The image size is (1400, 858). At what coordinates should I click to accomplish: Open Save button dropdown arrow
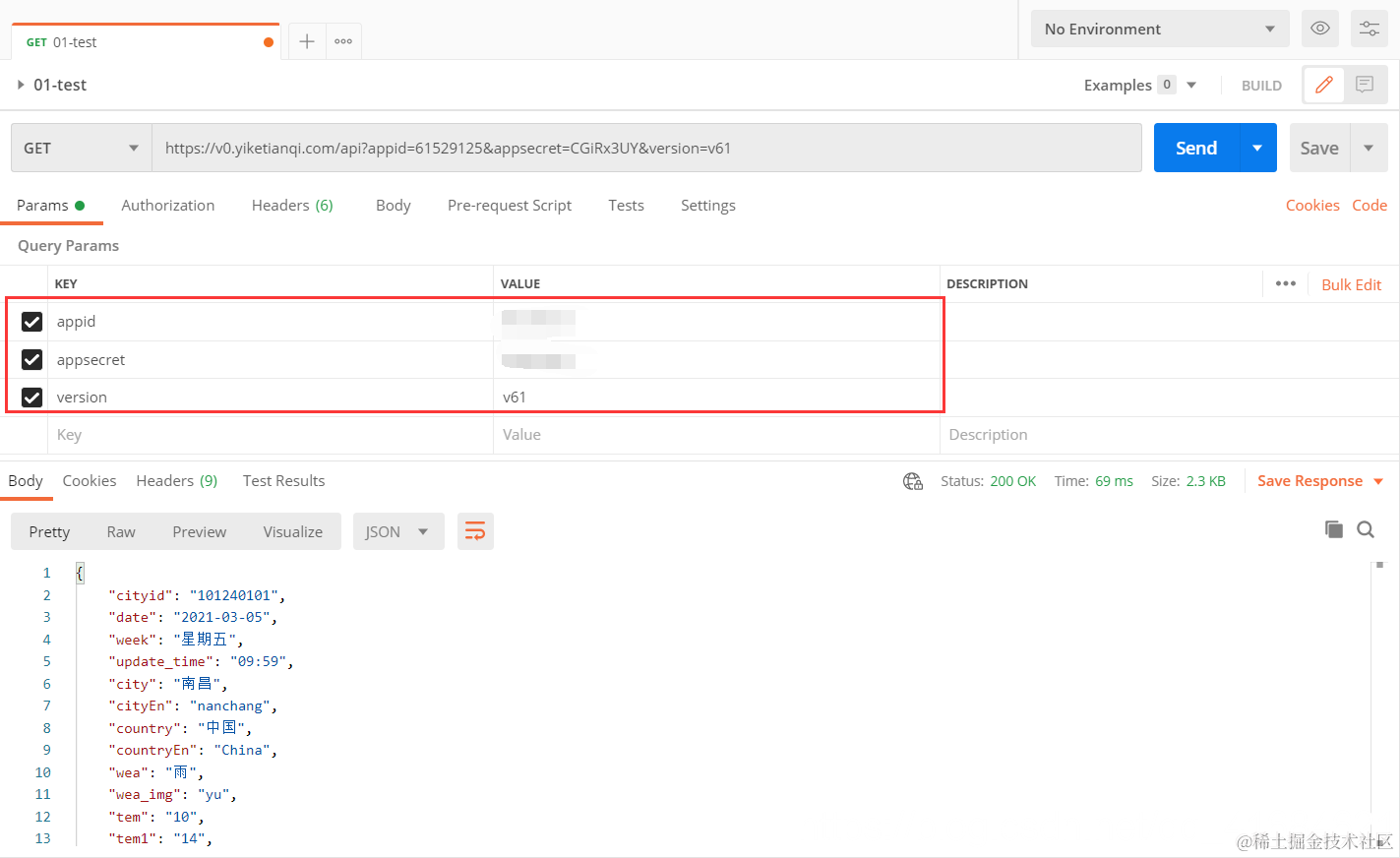[1369, 148]
